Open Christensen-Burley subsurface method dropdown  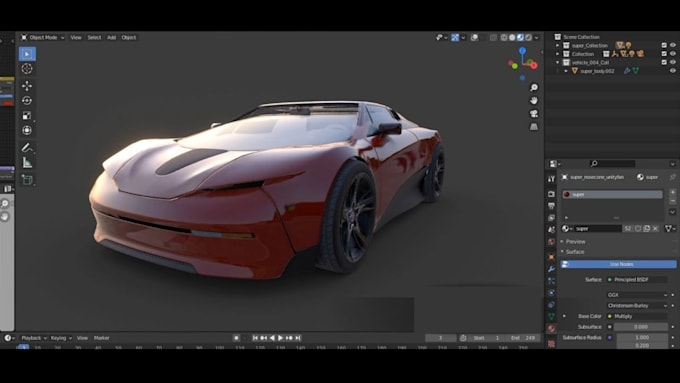(x=637, y=305)
